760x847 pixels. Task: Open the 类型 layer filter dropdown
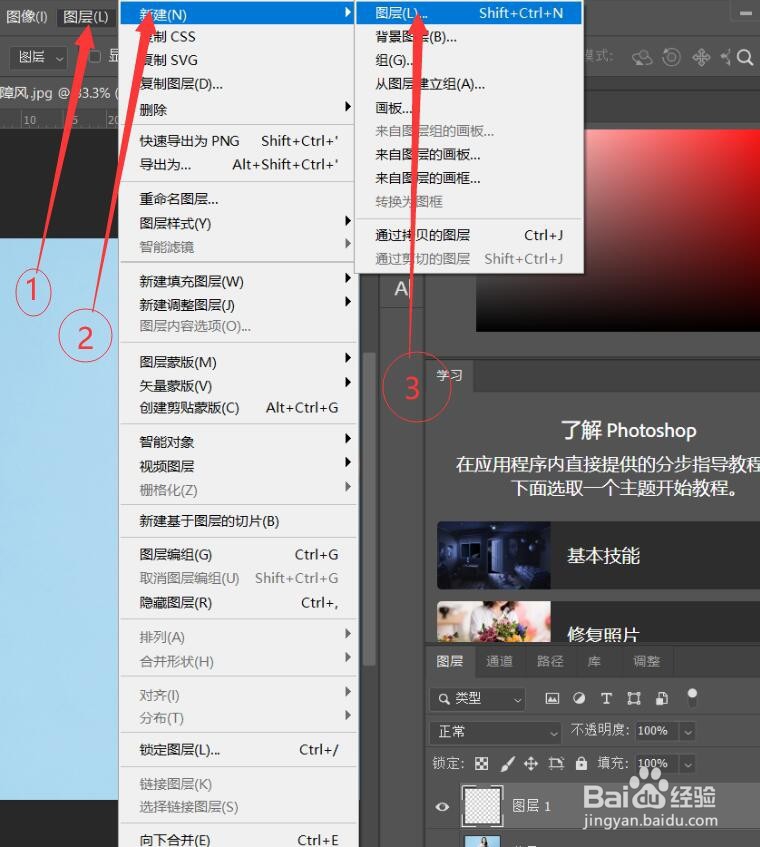[477, 699]
